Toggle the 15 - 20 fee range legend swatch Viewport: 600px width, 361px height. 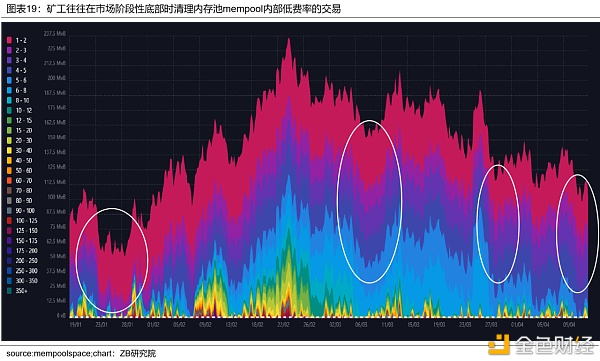click(x=10, y=131)
